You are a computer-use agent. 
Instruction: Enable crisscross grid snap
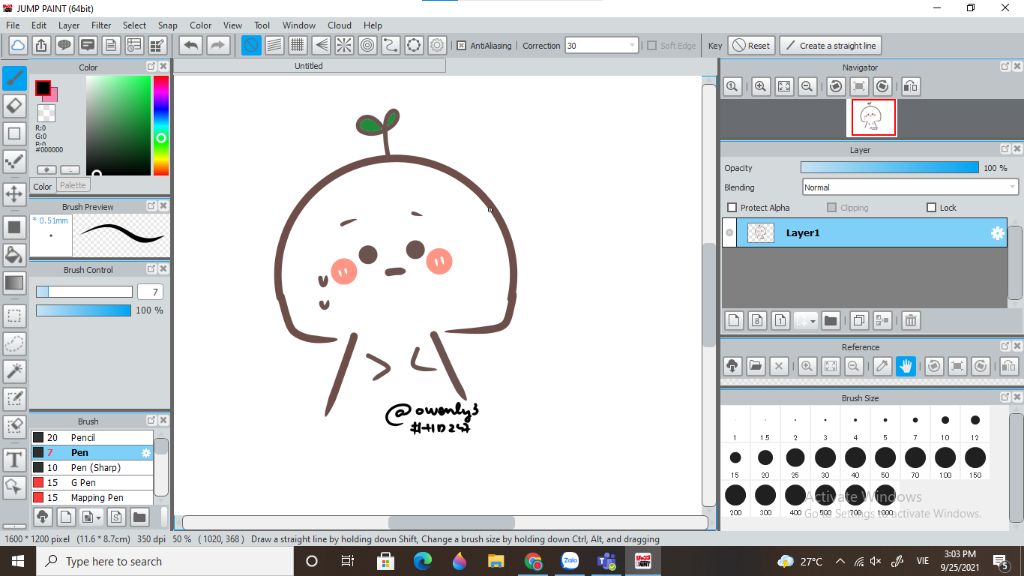297,46
